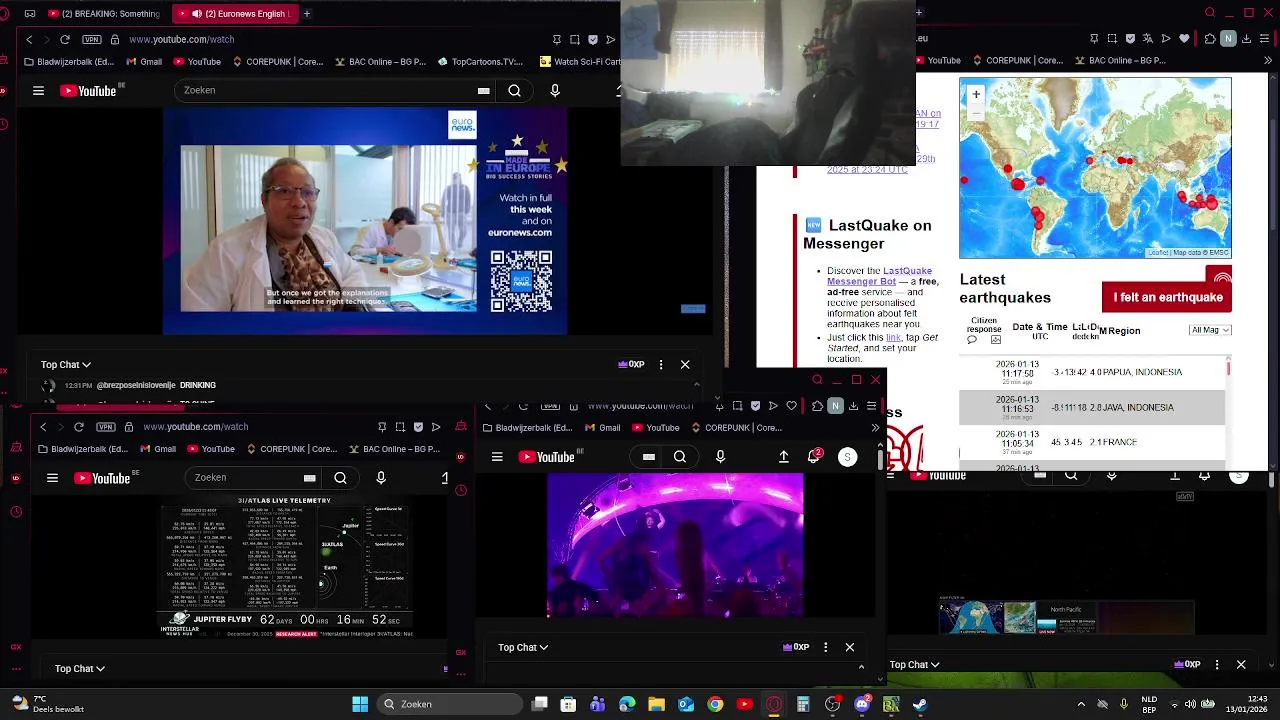Open the Gmail bookmark in the top-left window
The width and height of the screenshot is (1280, 720).
point(144,62)
